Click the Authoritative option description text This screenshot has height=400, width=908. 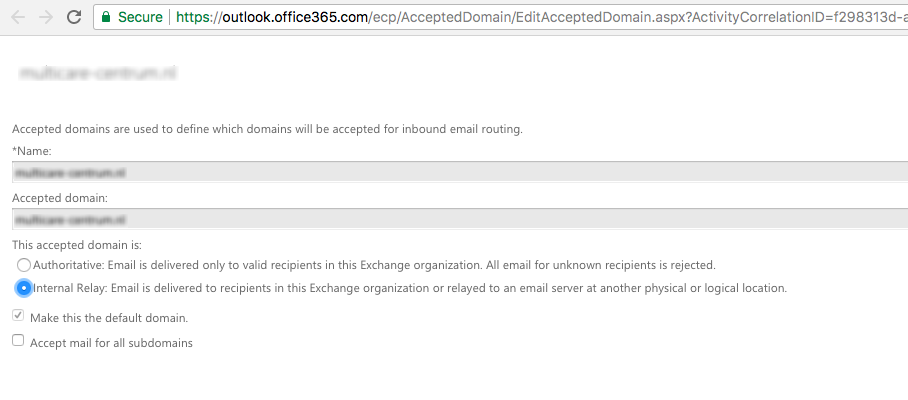point(374,266)
